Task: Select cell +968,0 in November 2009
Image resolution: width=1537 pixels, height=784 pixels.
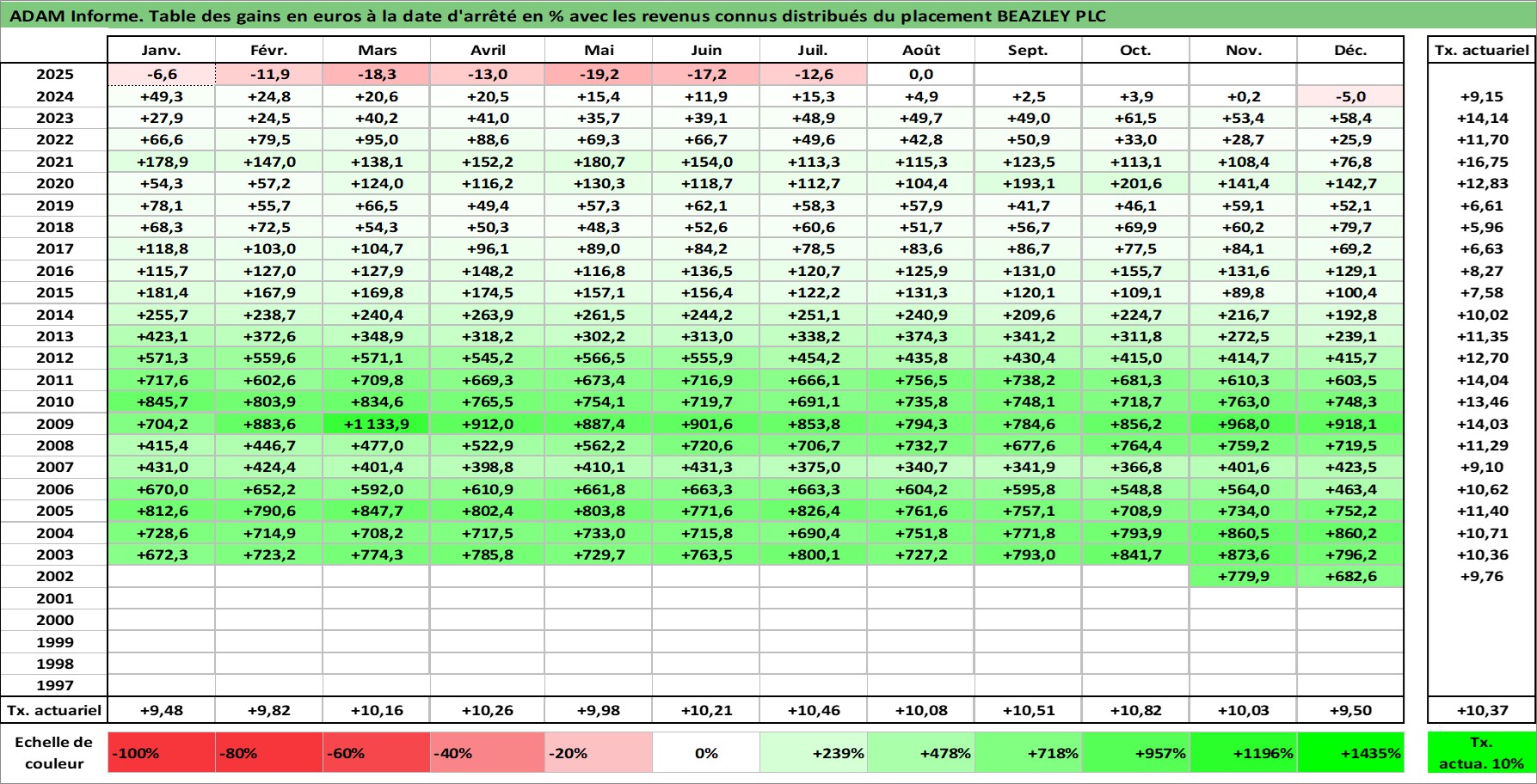Action: click(x=1243, y=424)
